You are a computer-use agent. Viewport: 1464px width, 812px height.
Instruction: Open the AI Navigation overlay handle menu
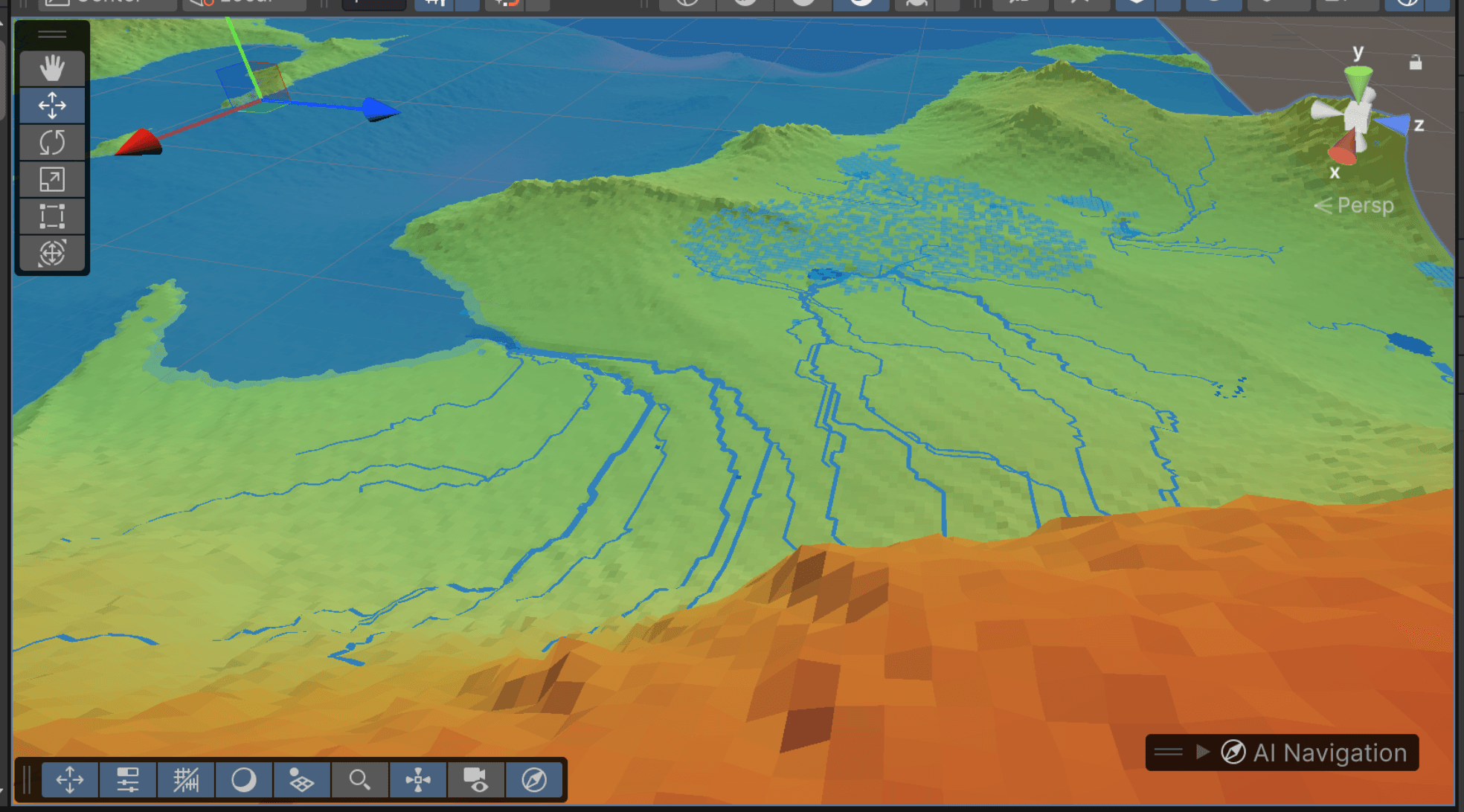click(x=1166, y=753)
